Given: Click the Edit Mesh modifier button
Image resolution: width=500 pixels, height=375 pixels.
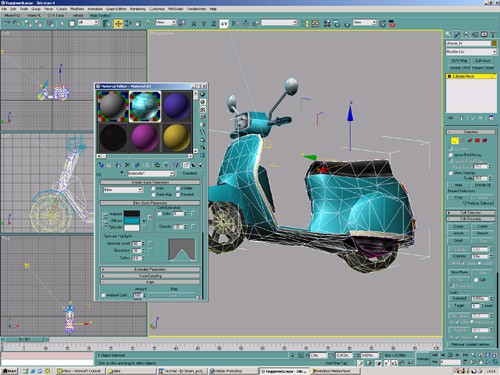Looking at the screenshot, I should [482, 61].
